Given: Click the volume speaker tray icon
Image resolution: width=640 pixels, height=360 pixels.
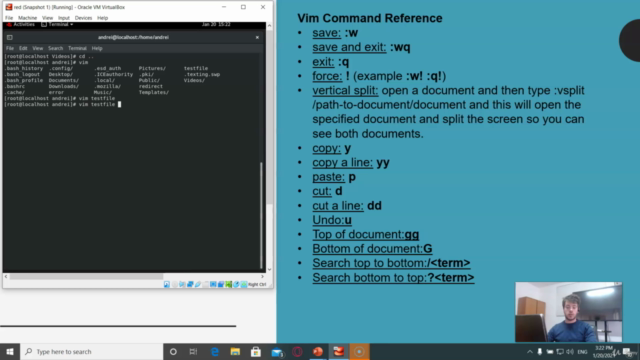Looking at the screenshot, I should click(570, 352).
